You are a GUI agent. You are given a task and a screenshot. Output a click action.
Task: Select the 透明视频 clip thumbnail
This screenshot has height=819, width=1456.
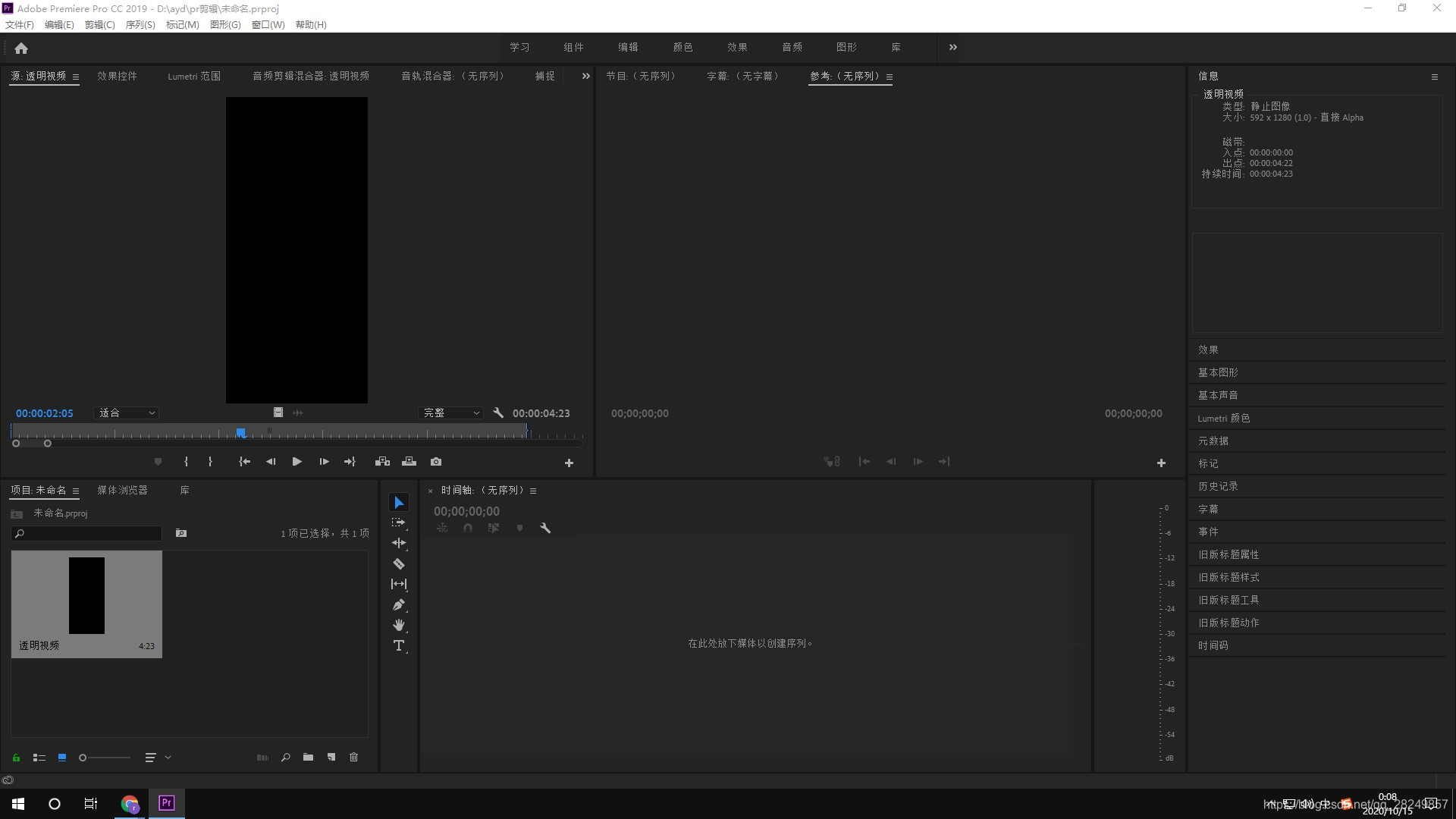86,599
